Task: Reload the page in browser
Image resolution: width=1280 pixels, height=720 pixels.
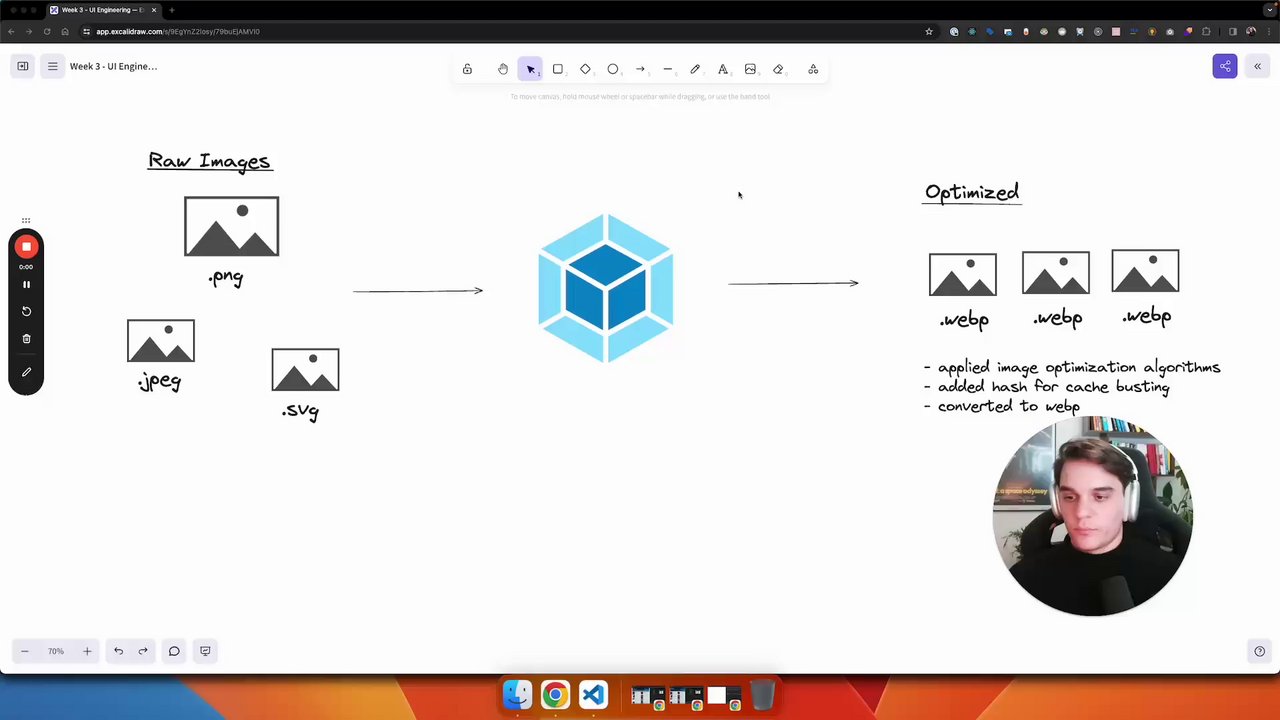Action: pyautogui.click(x=46, y=31)
